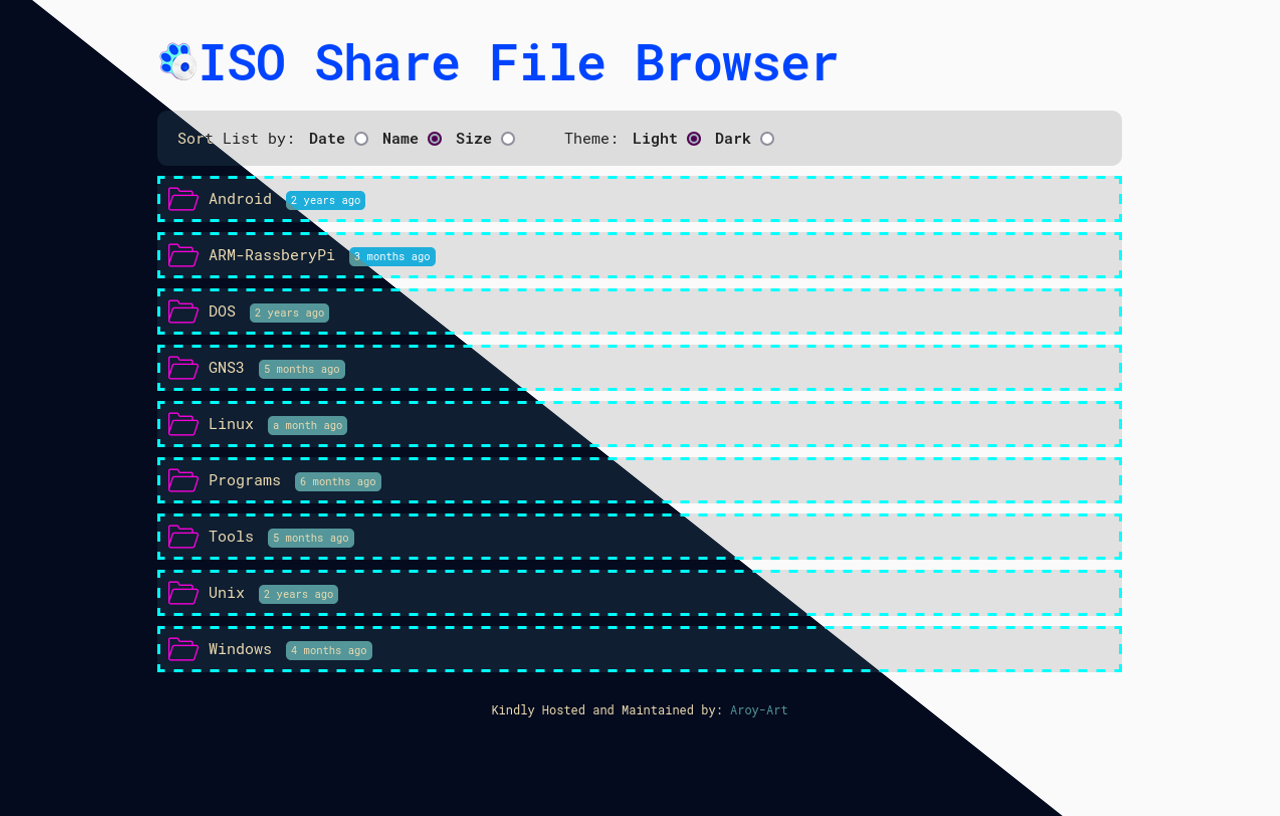
Task: Switch to the Dark theme
Action: point(767,139)
